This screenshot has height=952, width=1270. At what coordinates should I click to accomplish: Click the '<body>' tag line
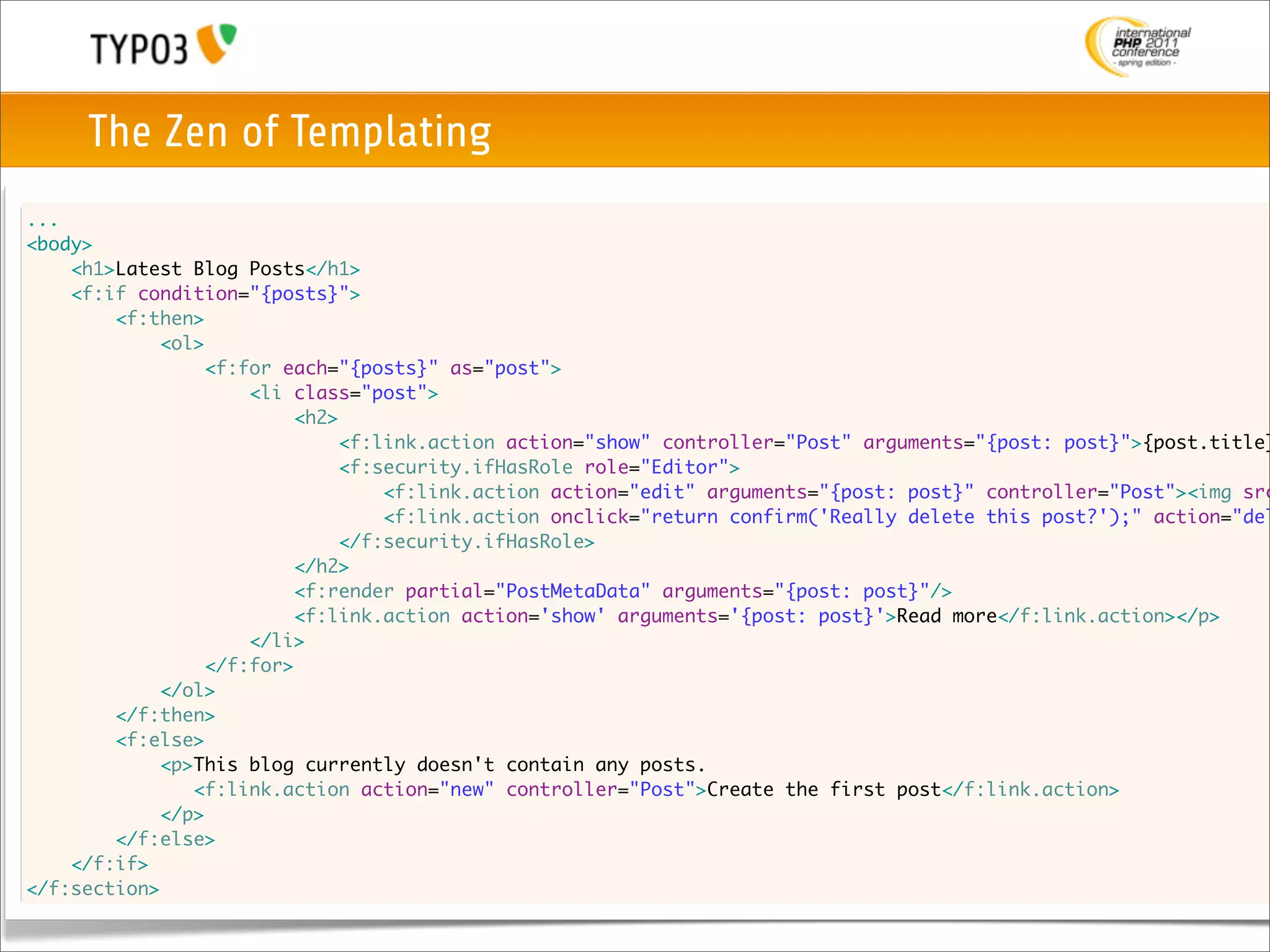(x=60, y=244)
